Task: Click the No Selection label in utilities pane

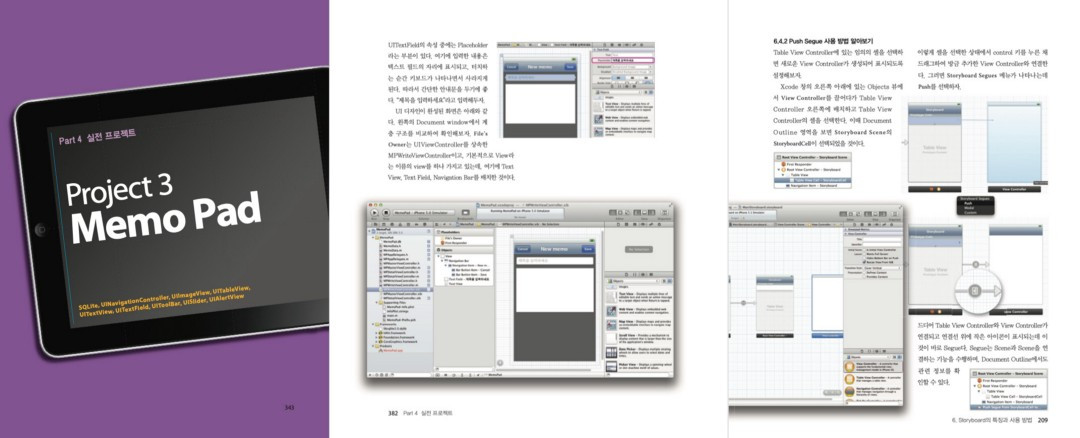Action: click(639, 249)
